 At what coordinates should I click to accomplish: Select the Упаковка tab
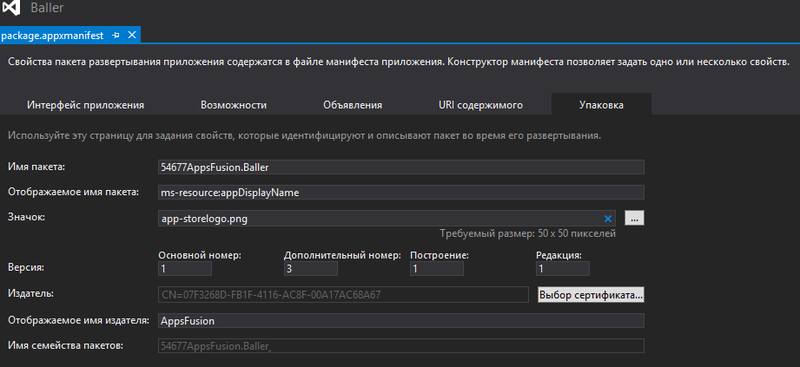[x=601, y=105]
